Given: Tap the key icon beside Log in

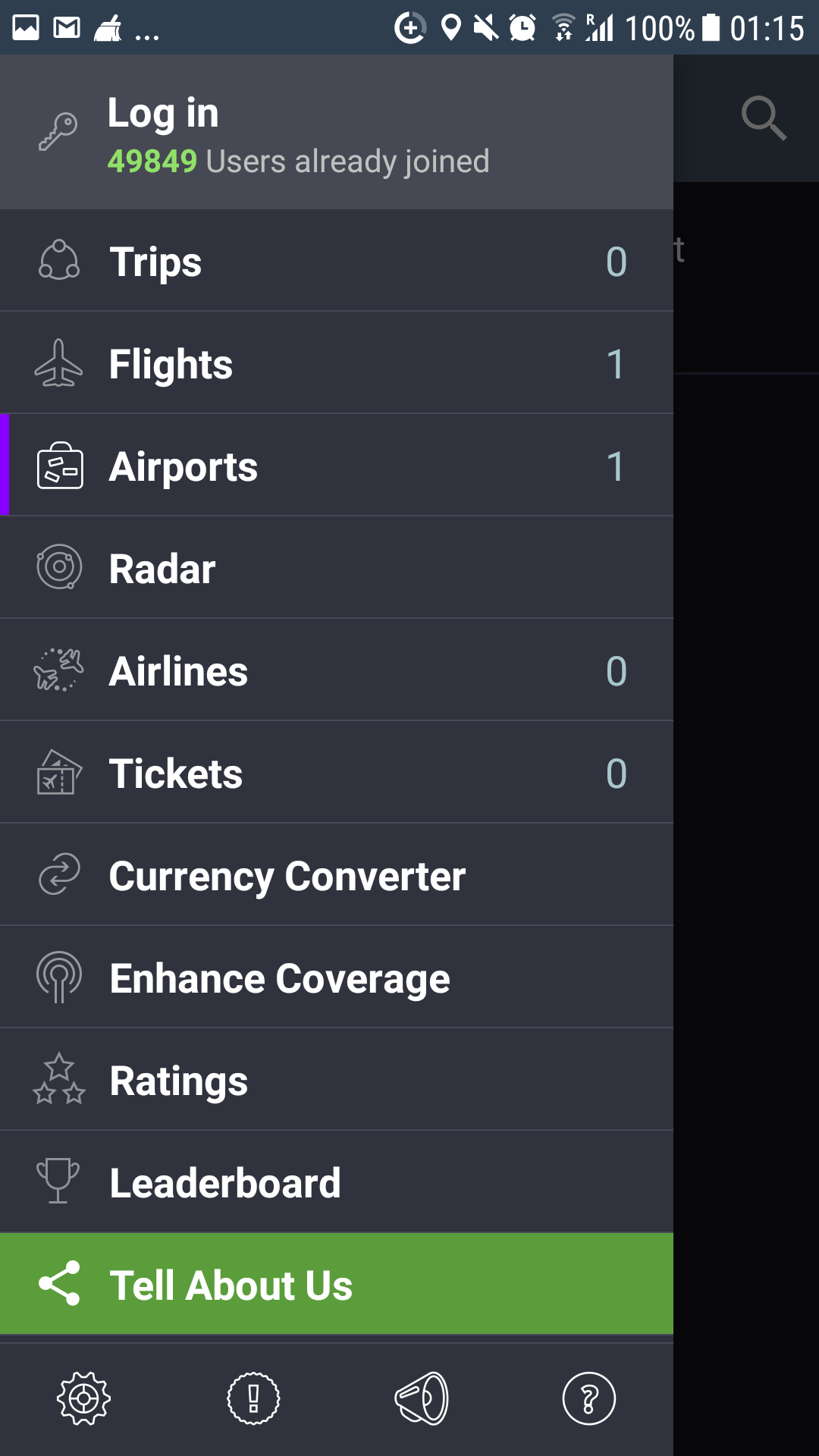Looking at the screenshot, I should point(58,132).
